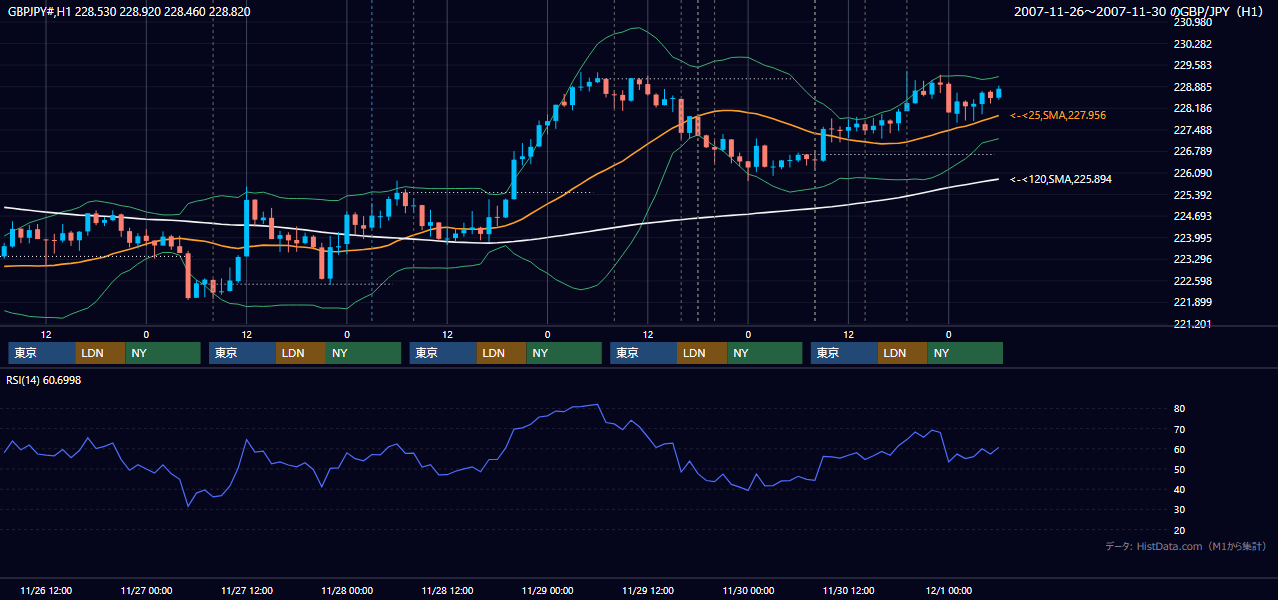The width and height of the screenshot is (1278, 600).
Task: Select the 東京 session box for 11/26
Action: pos(42,353)
